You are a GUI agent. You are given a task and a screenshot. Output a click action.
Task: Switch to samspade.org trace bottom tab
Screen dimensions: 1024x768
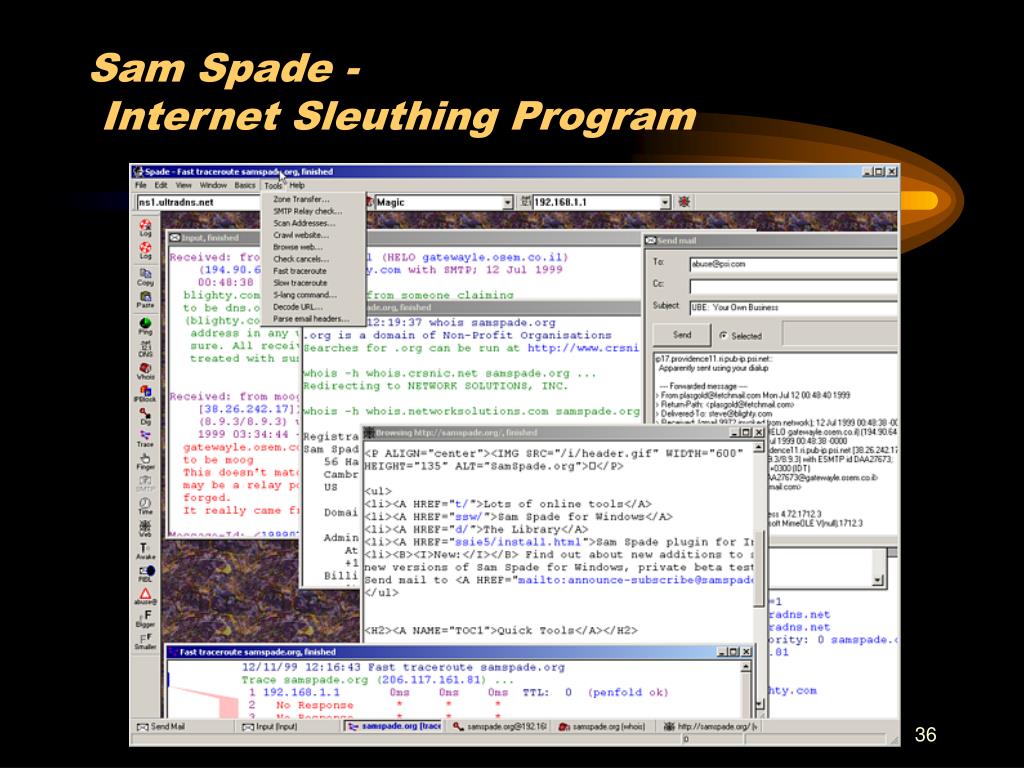click(x=394, y=726)
